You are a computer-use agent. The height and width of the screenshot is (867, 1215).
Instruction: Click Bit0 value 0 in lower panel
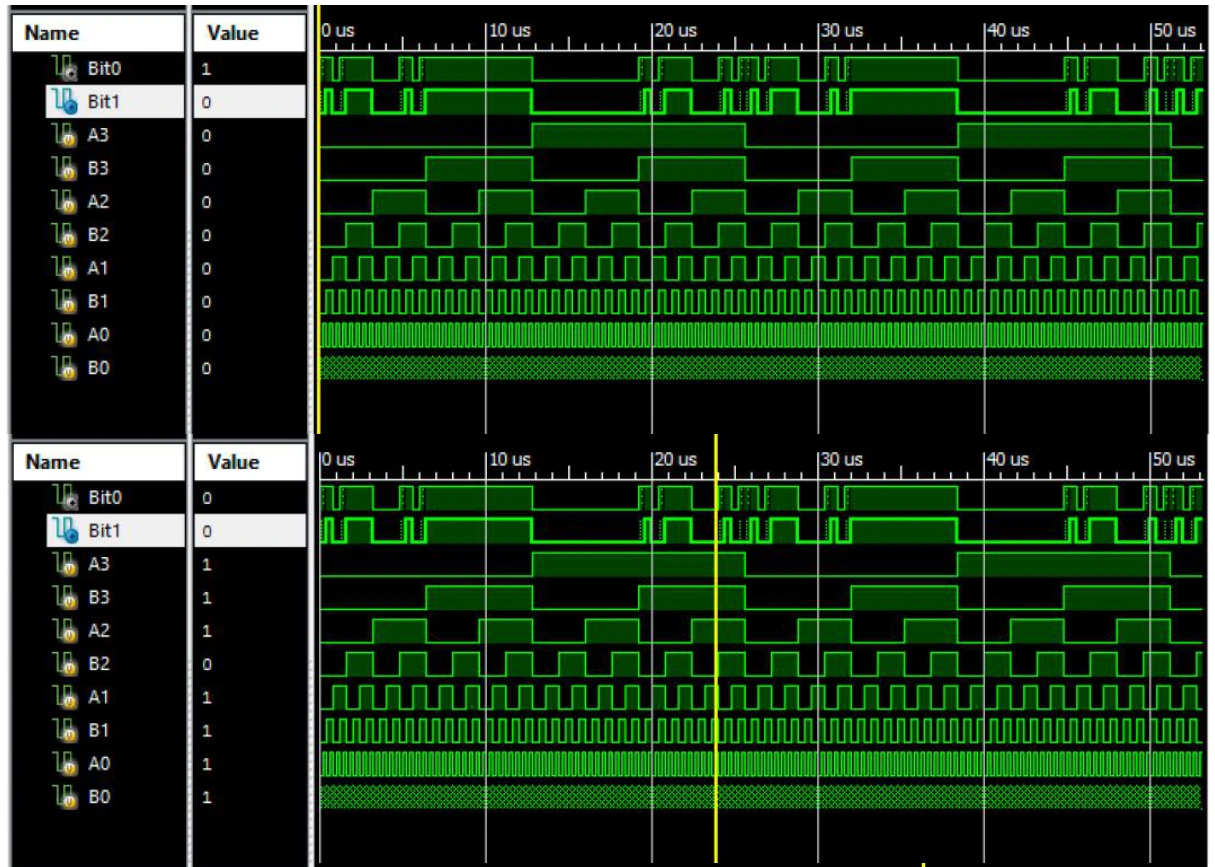tap(207, 498)
